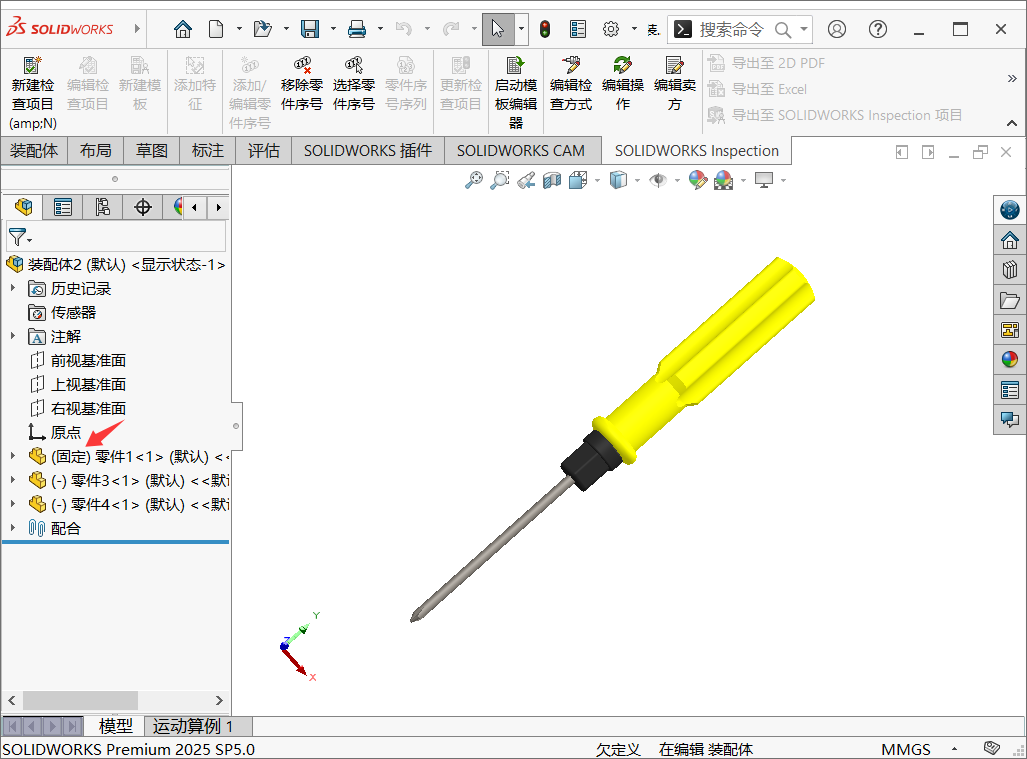
Task: Click the Select cursor tool
Action: tap(498, 29)
